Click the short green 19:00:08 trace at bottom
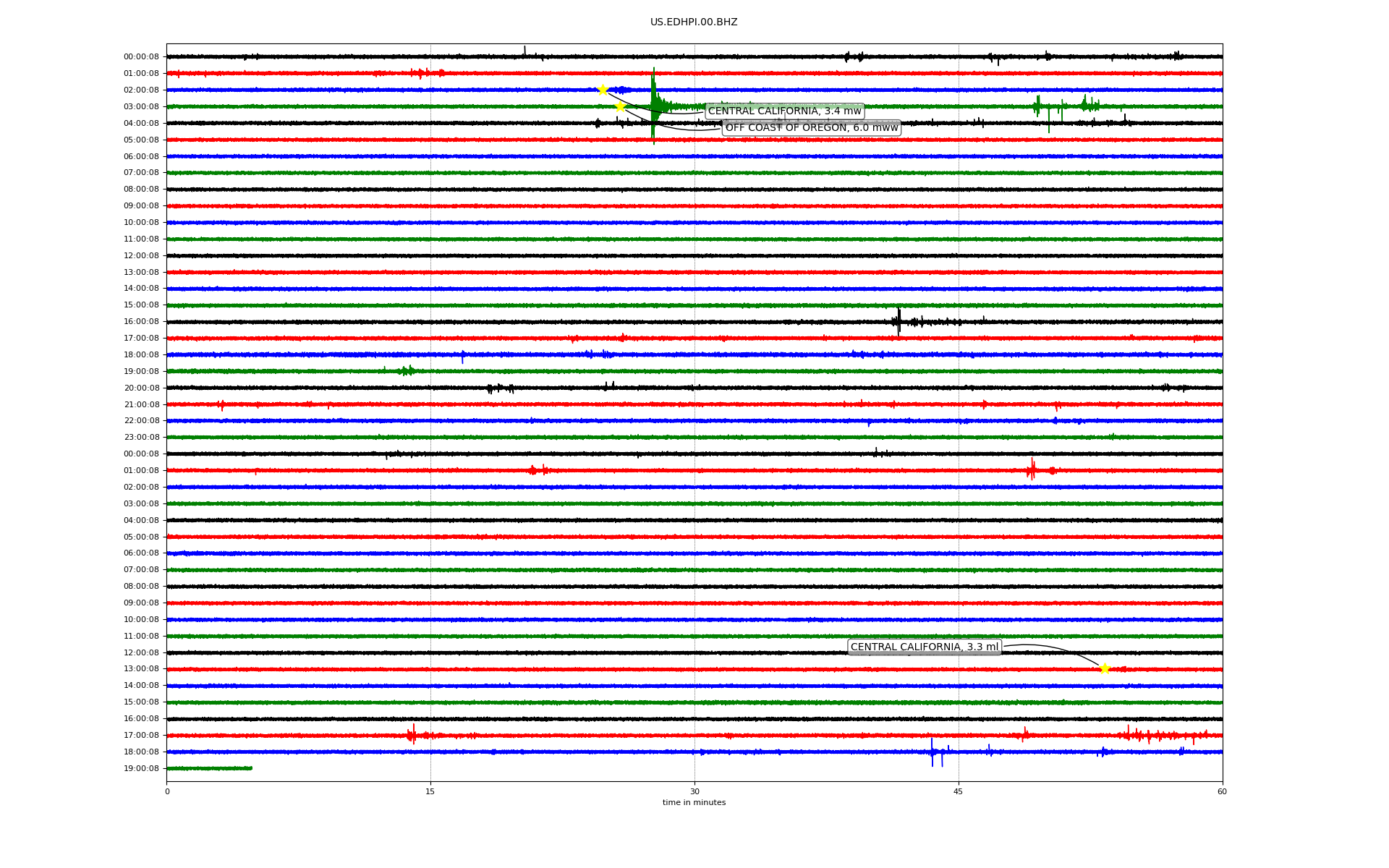The height and width of the screenshot is (868, 1389). (x=209, y=768)
